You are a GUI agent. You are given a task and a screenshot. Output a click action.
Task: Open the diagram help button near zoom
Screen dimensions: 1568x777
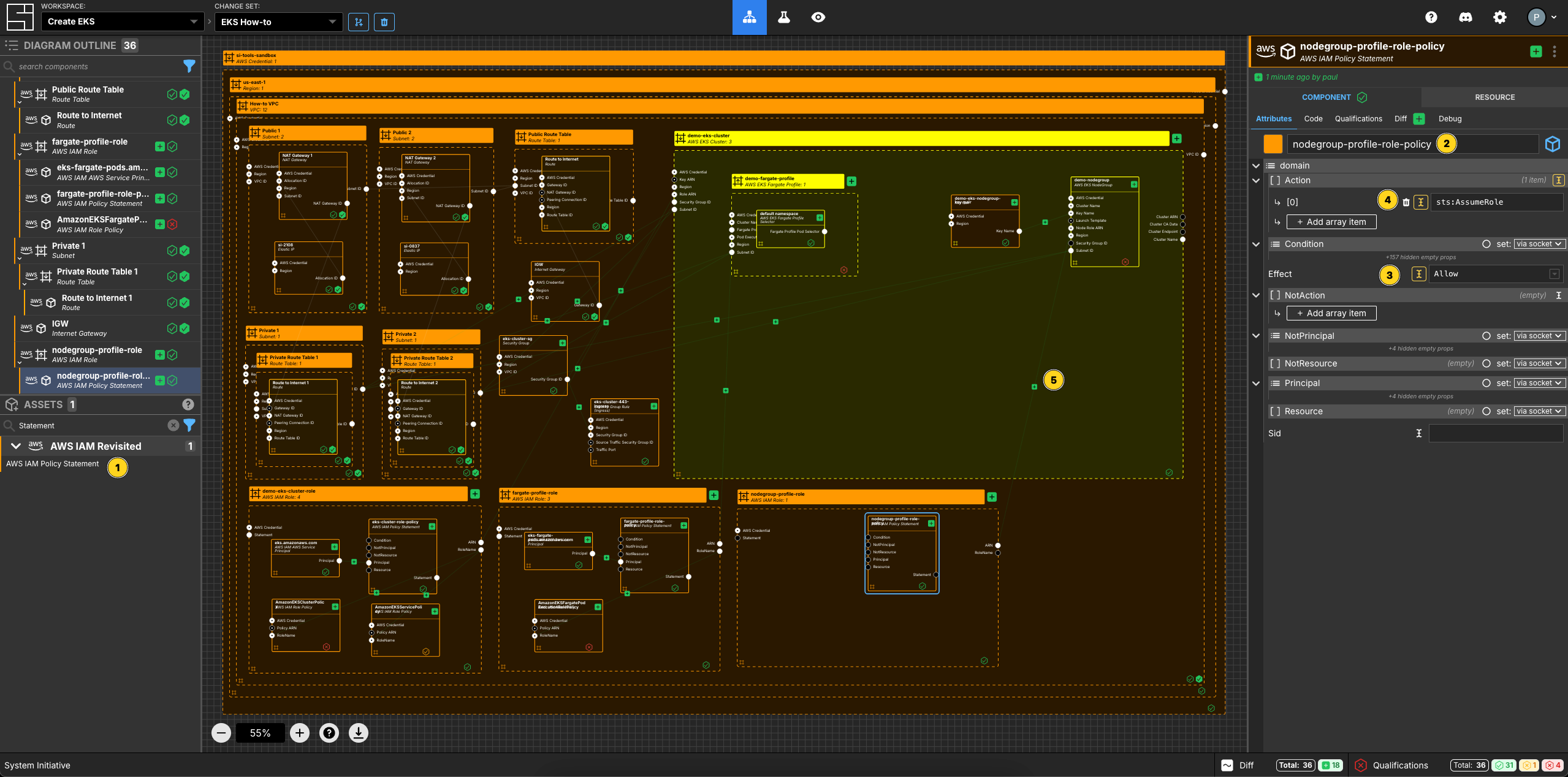point(329,733)
